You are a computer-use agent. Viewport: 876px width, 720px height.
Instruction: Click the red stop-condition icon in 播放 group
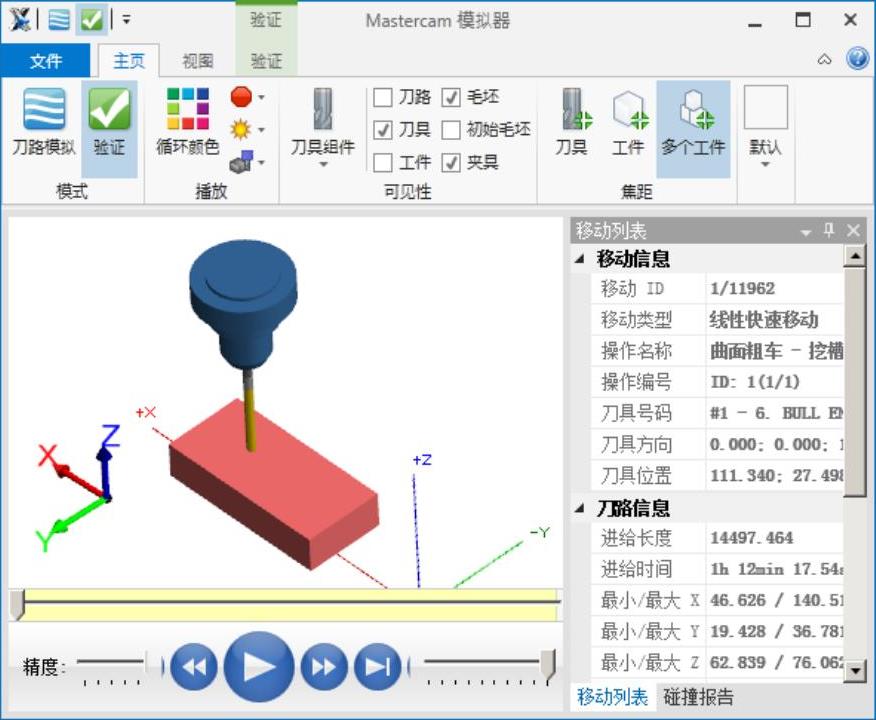[x=241, y=97]
